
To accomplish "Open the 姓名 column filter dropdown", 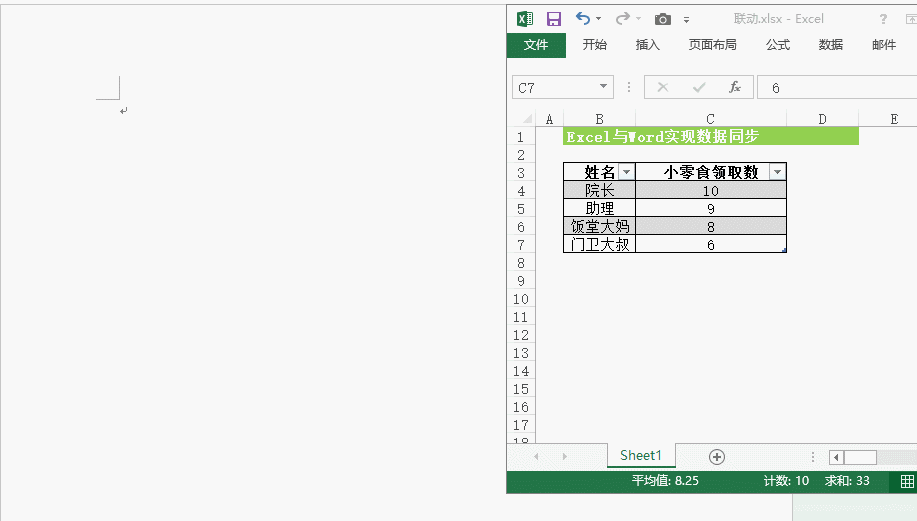I will click(626, 172).
